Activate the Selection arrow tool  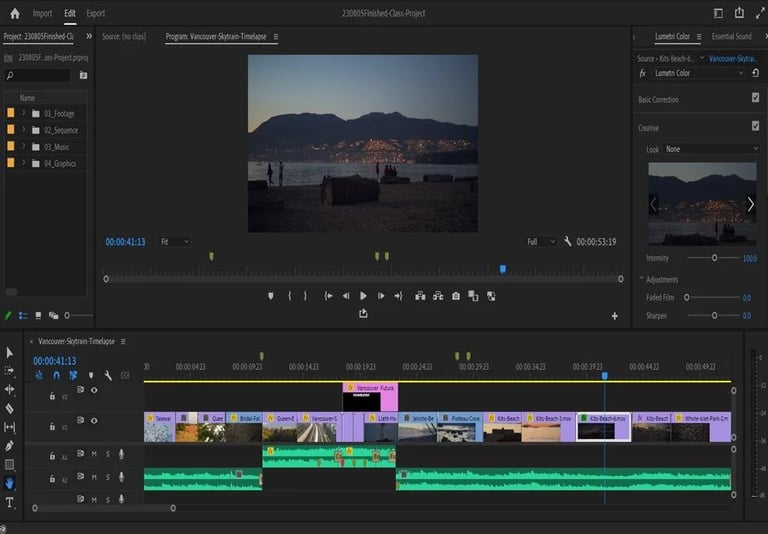(10, 352)
